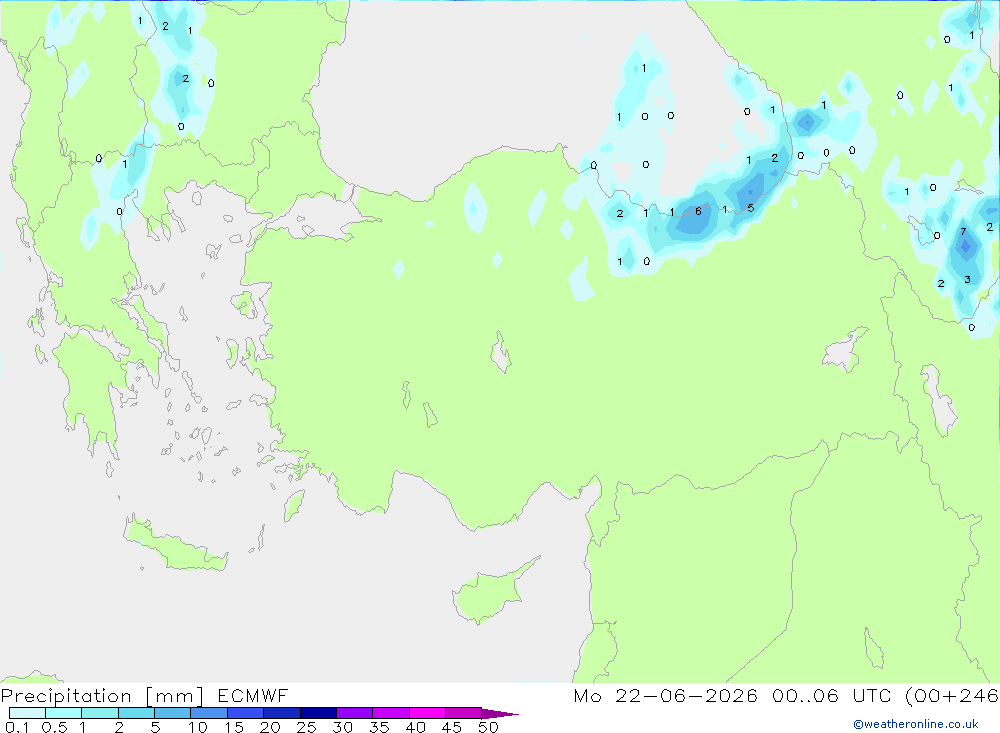
Task: Click the 45–50 mm legend color swatch
Action: [464, 713]
